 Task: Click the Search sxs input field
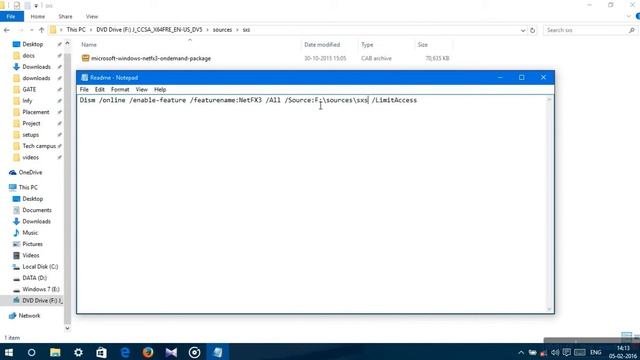pyautogui.click(x=586, y=30)
